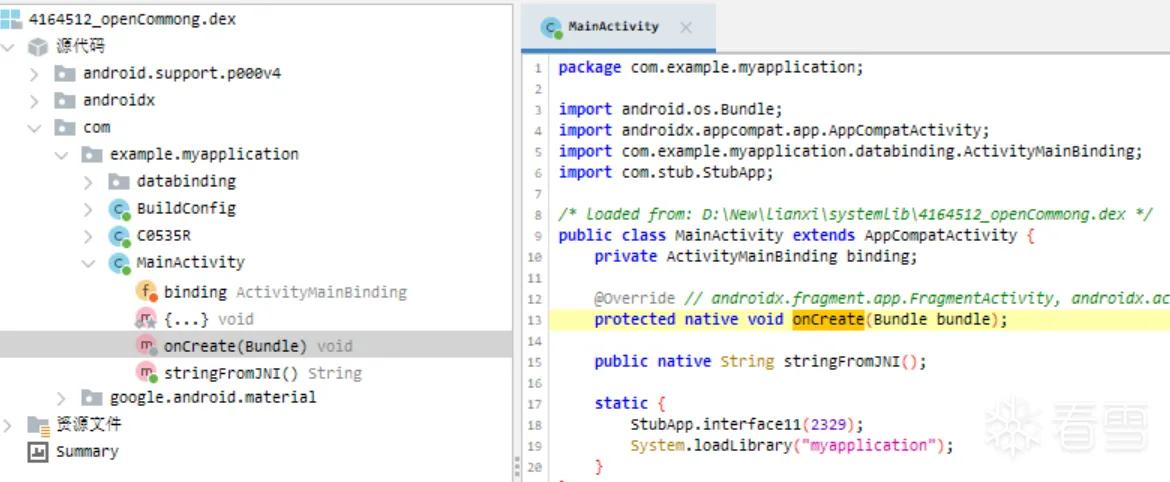Click the Summary icon in tree
The height and width of the screenshot is (482, 1170).
click(x=37, y=451)
